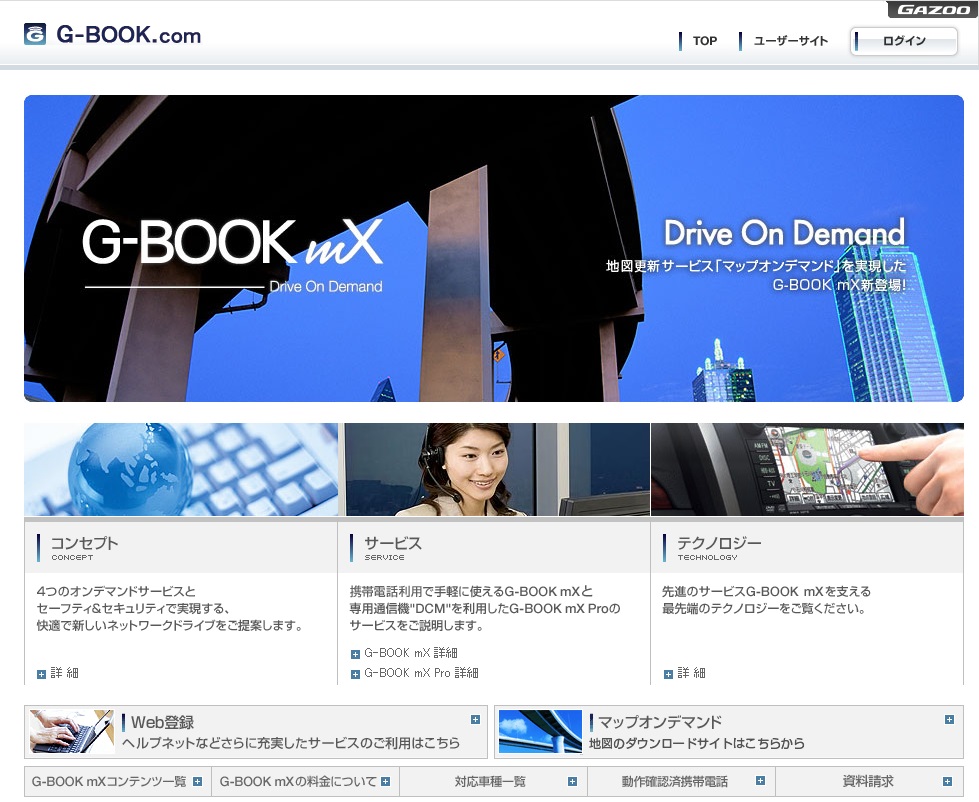979x802 pixels.
Task: Click the Drive On Demand hero banner
Action: coord(494,248)
